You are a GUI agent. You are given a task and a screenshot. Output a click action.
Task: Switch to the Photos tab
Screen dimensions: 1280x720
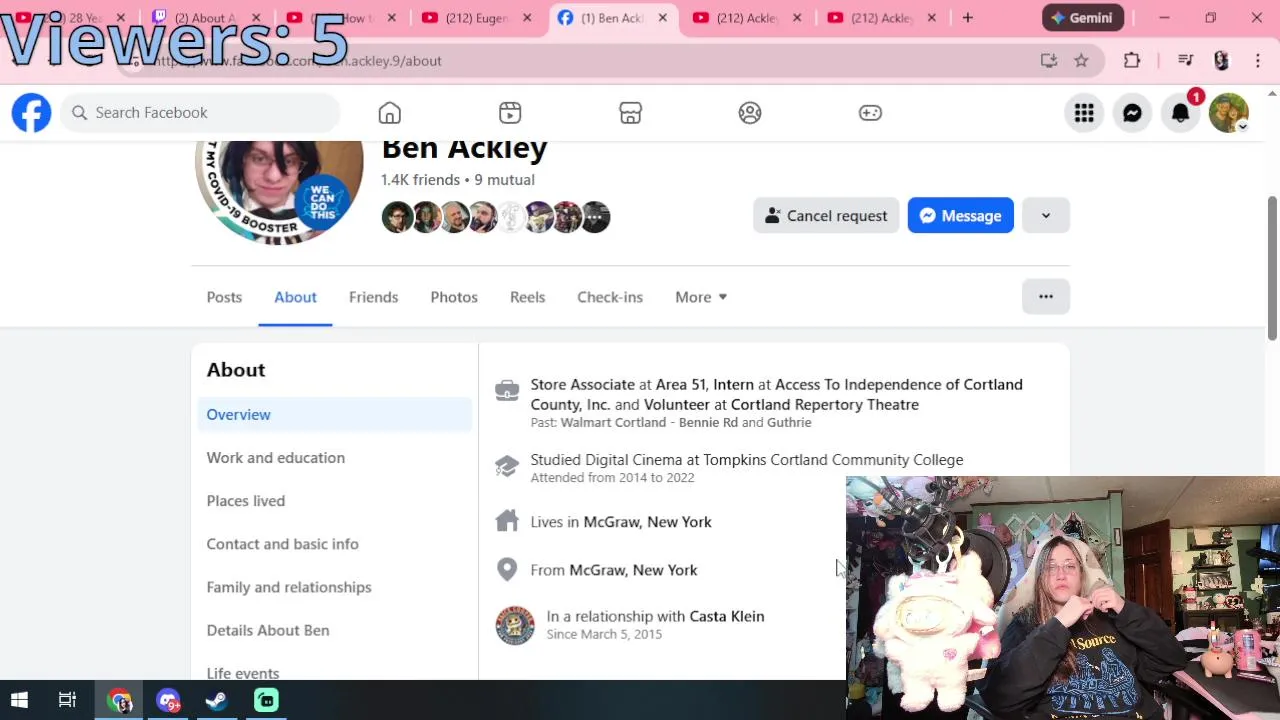[454, 297]
